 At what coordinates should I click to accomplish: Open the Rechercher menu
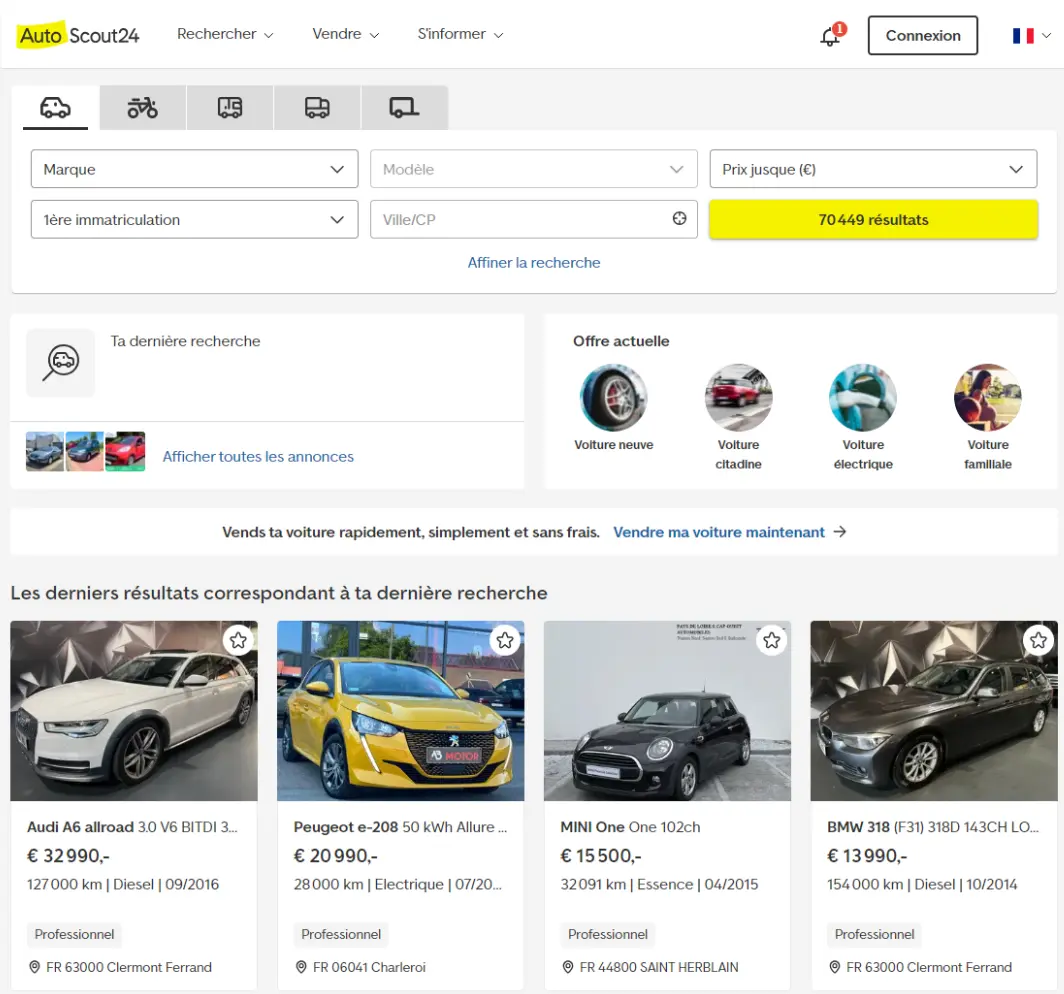coord(225,34)
